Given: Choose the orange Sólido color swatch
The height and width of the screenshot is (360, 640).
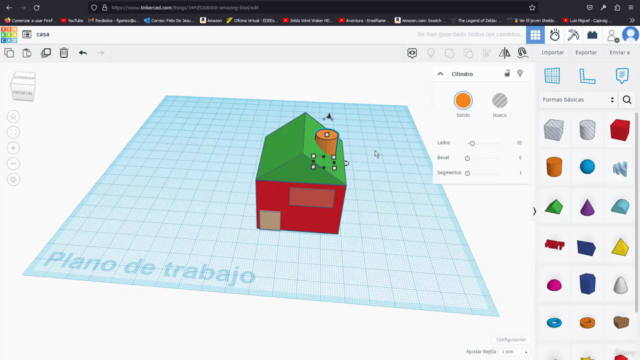Looking at the screenshot, I should (x=463, y=100).
